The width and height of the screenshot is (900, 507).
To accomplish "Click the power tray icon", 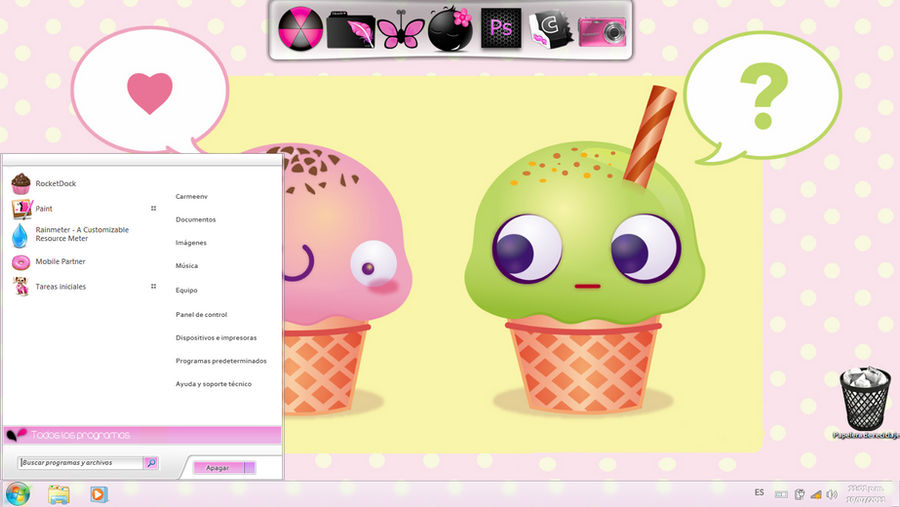I will click(799, 494).
